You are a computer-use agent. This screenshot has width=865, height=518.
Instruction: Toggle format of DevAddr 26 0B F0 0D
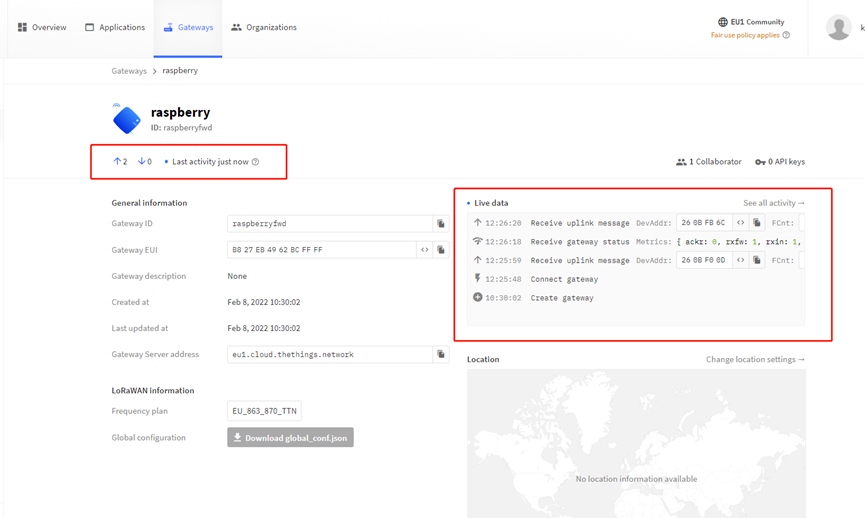[x=740, y=260]
